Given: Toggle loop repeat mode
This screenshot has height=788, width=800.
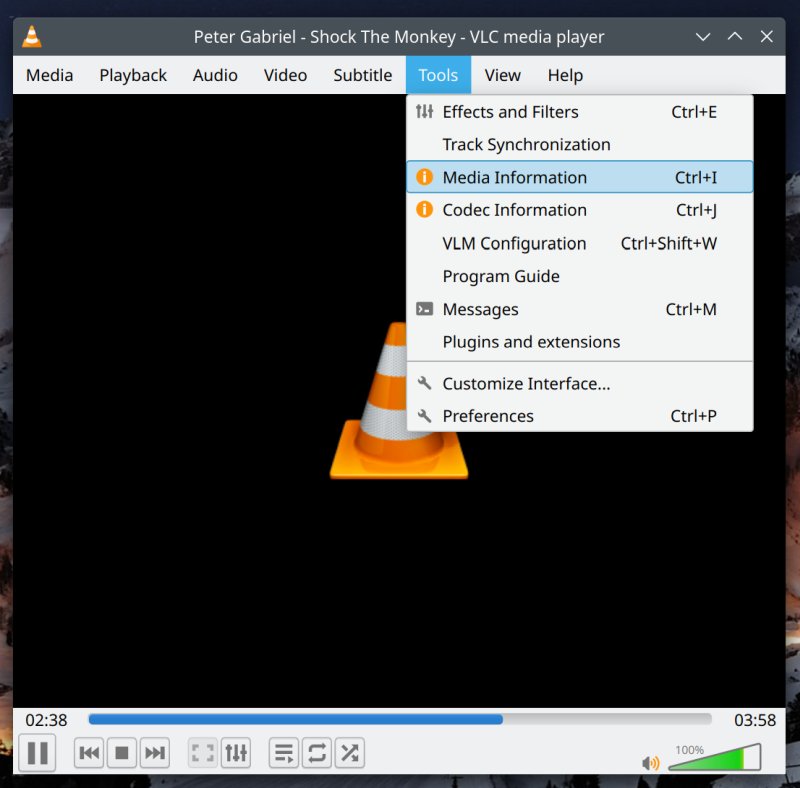Looking at the screenshot, I should [317, 753].
